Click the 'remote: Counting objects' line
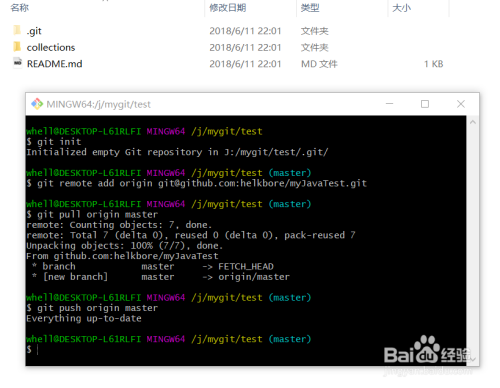Screen dimensions: 500x388 119,225
